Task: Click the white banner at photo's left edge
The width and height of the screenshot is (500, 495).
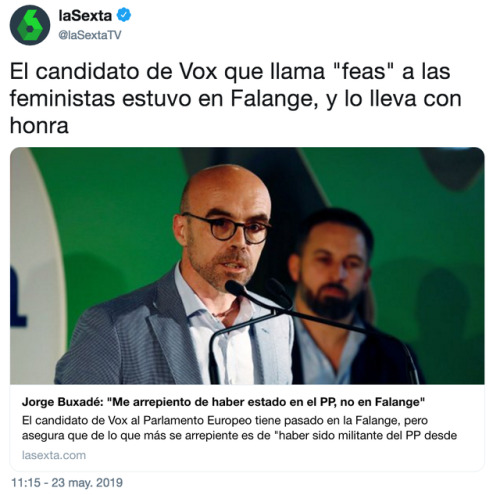Action: 30,267
